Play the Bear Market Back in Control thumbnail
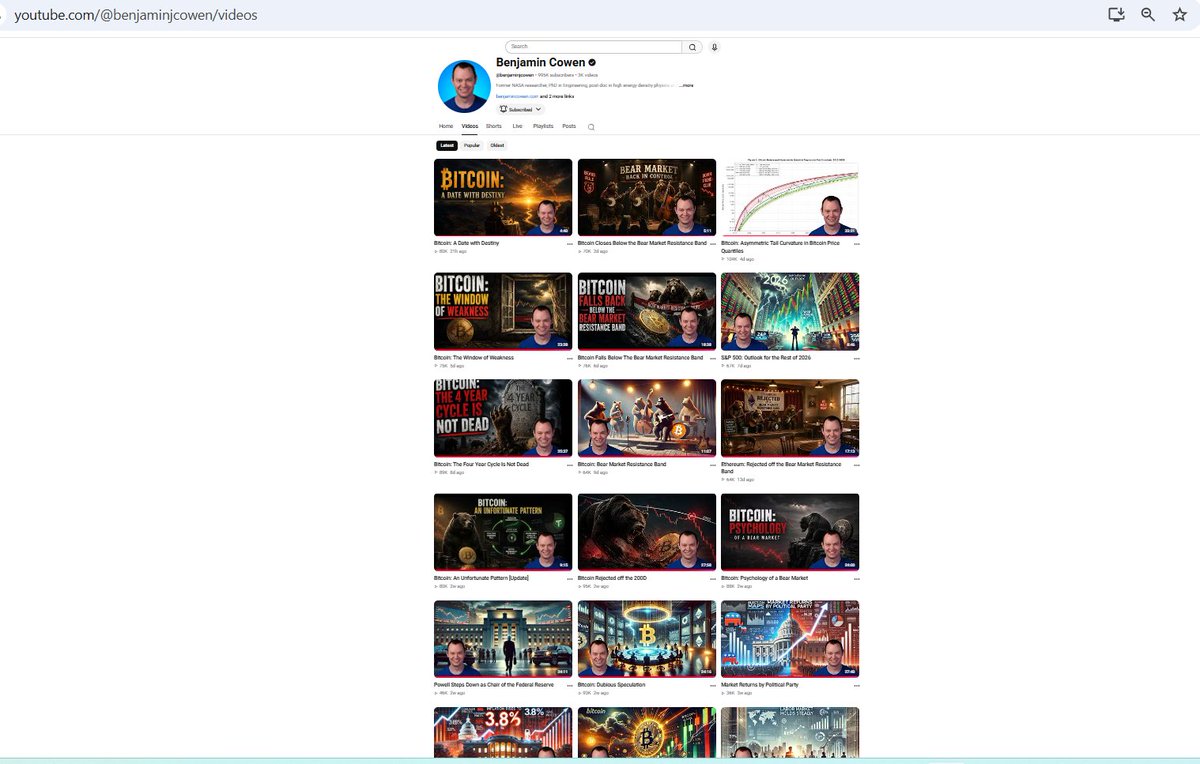1200x764 pixels. click(647, 198)
